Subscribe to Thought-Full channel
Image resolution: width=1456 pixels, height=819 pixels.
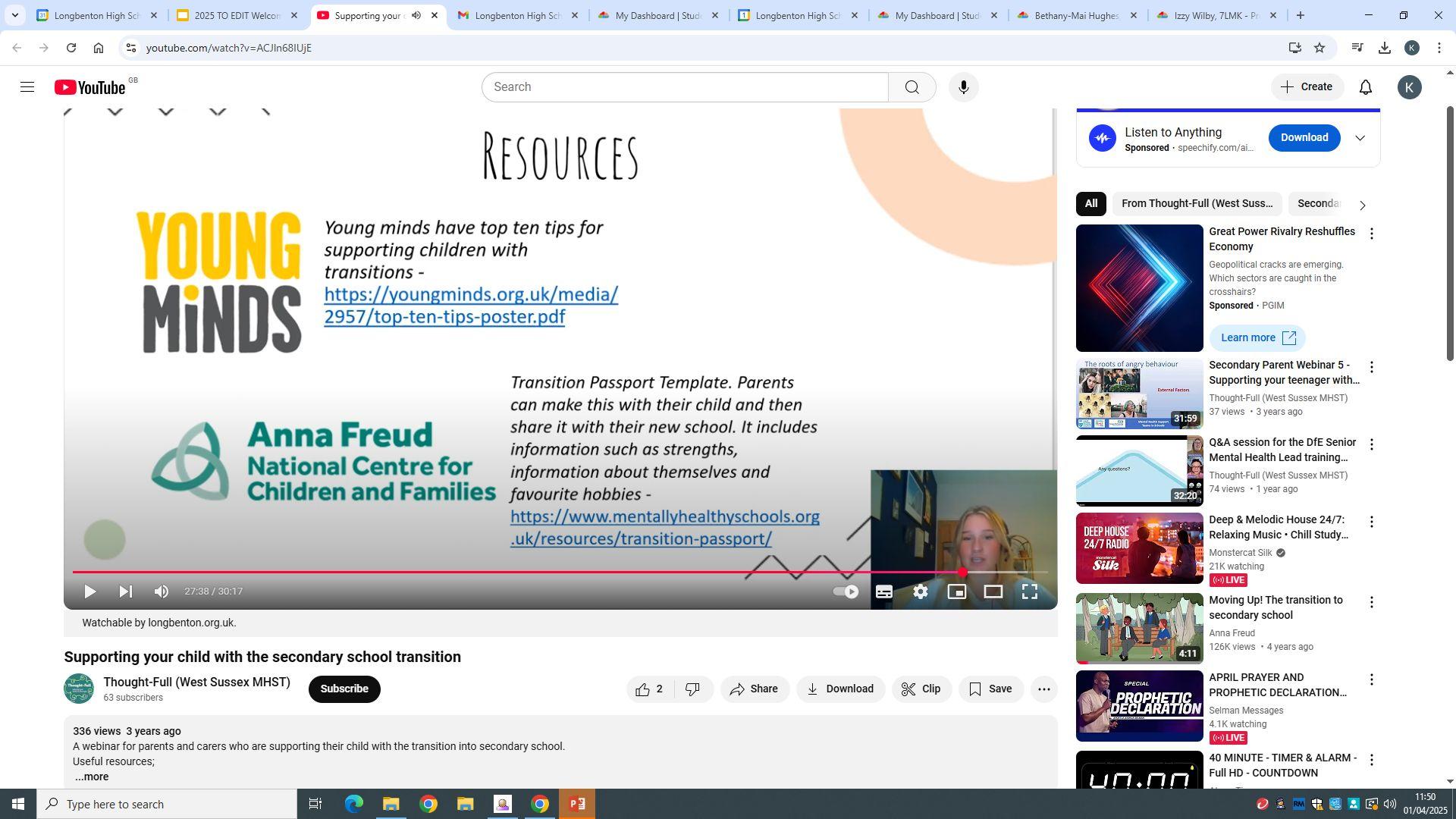(x=344, y=689)
